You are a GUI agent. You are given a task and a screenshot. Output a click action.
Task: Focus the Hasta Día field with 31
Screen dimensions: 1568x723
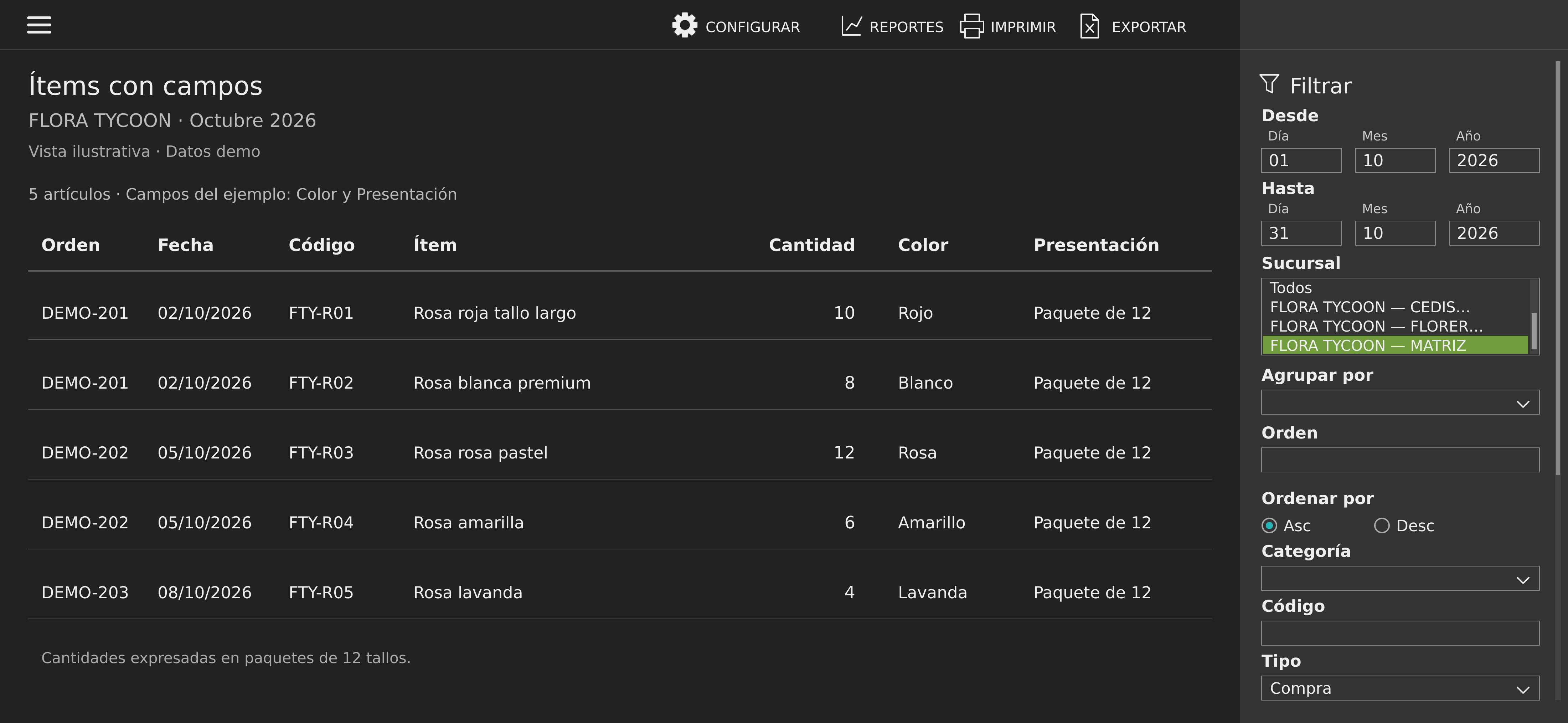click(1301, 233)
